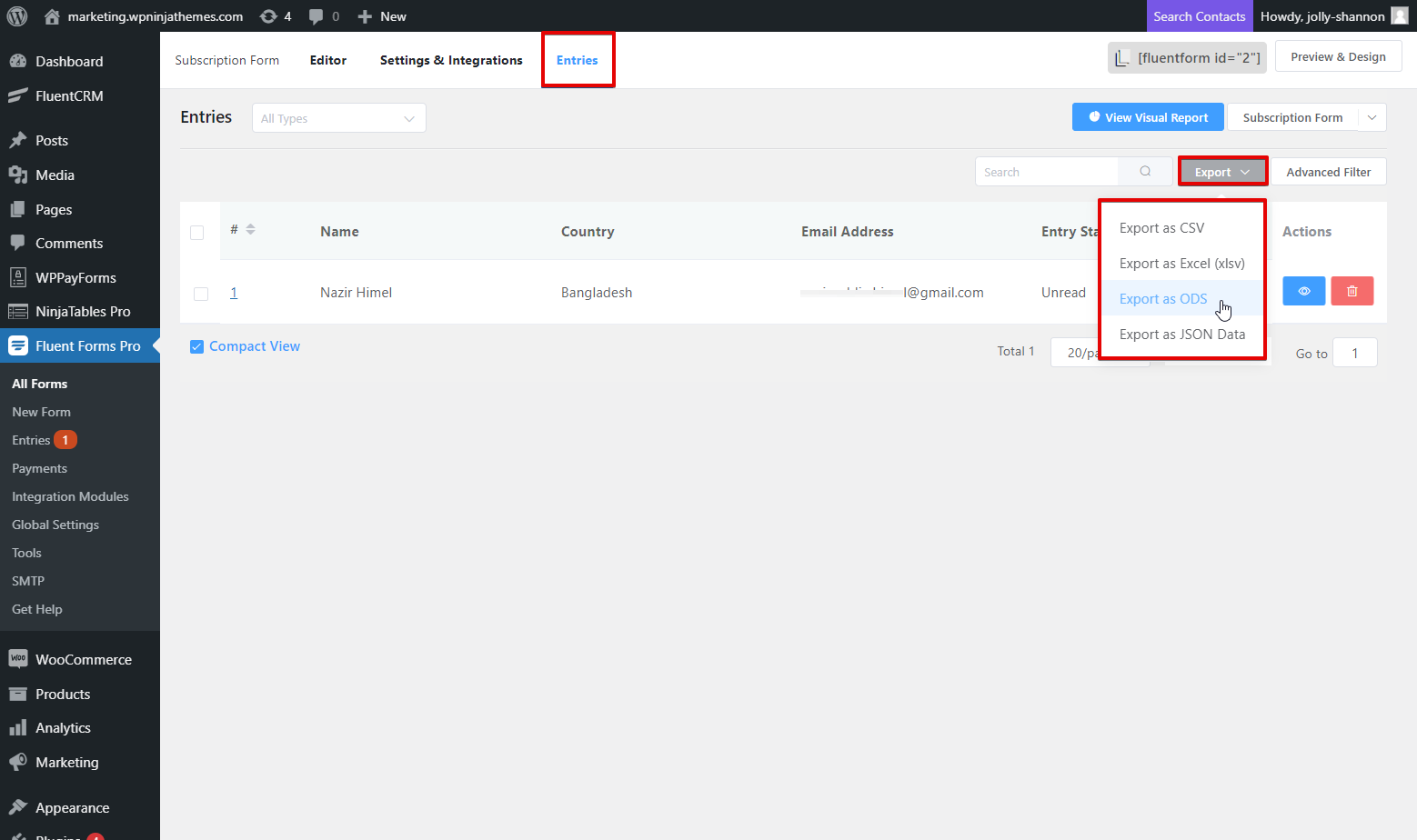The width and height of the screenshot is (1417, 840).
Task: Open the updates icon showing 4
Action: (x=268, y=16)
